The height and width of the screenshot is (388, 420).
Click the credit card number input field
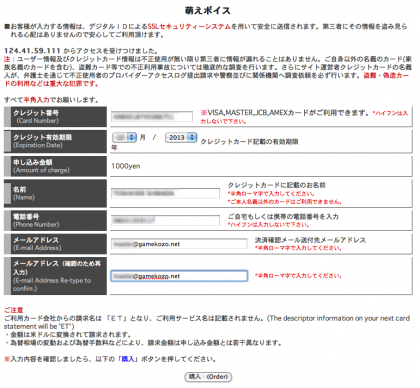[x=152, y=116]
